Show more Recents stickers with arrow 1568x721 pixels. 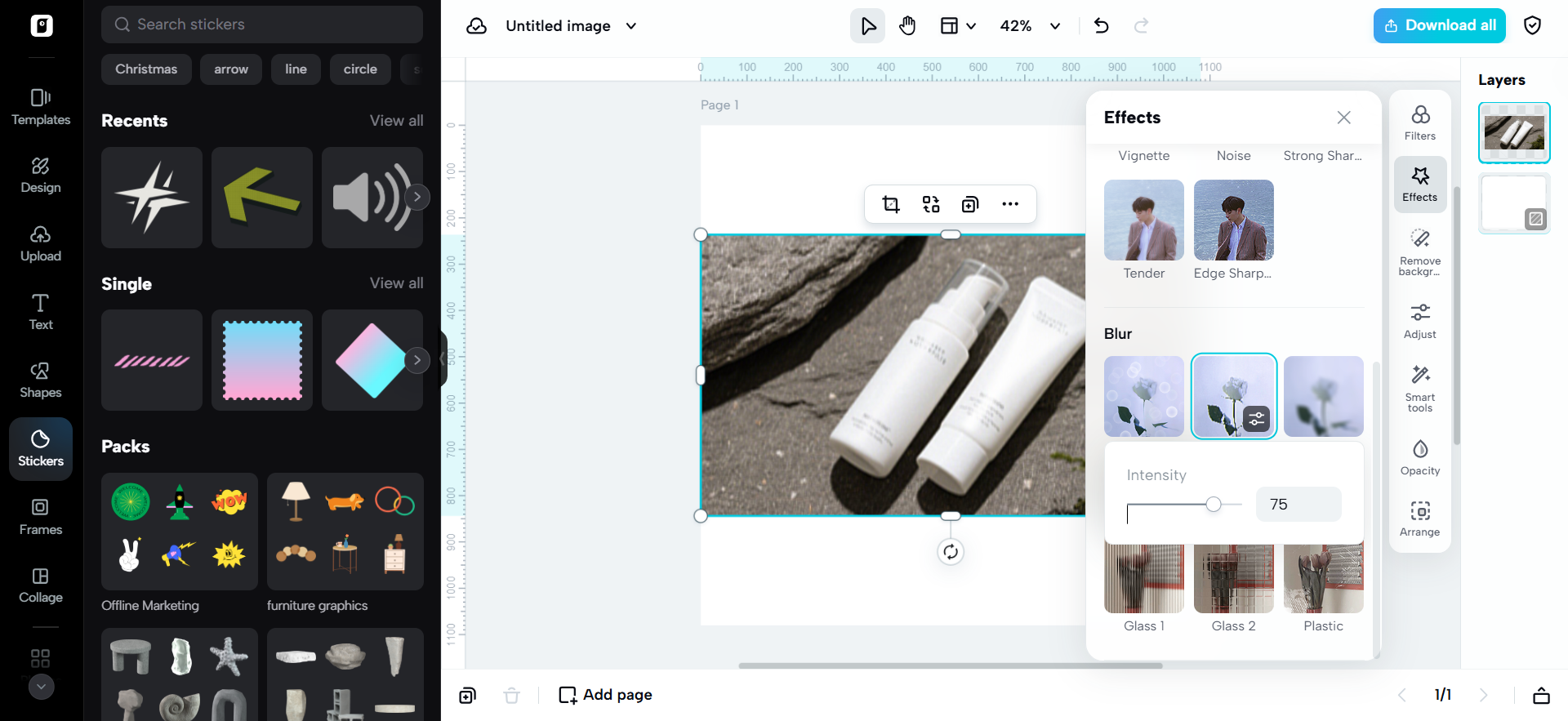(417, 197)
